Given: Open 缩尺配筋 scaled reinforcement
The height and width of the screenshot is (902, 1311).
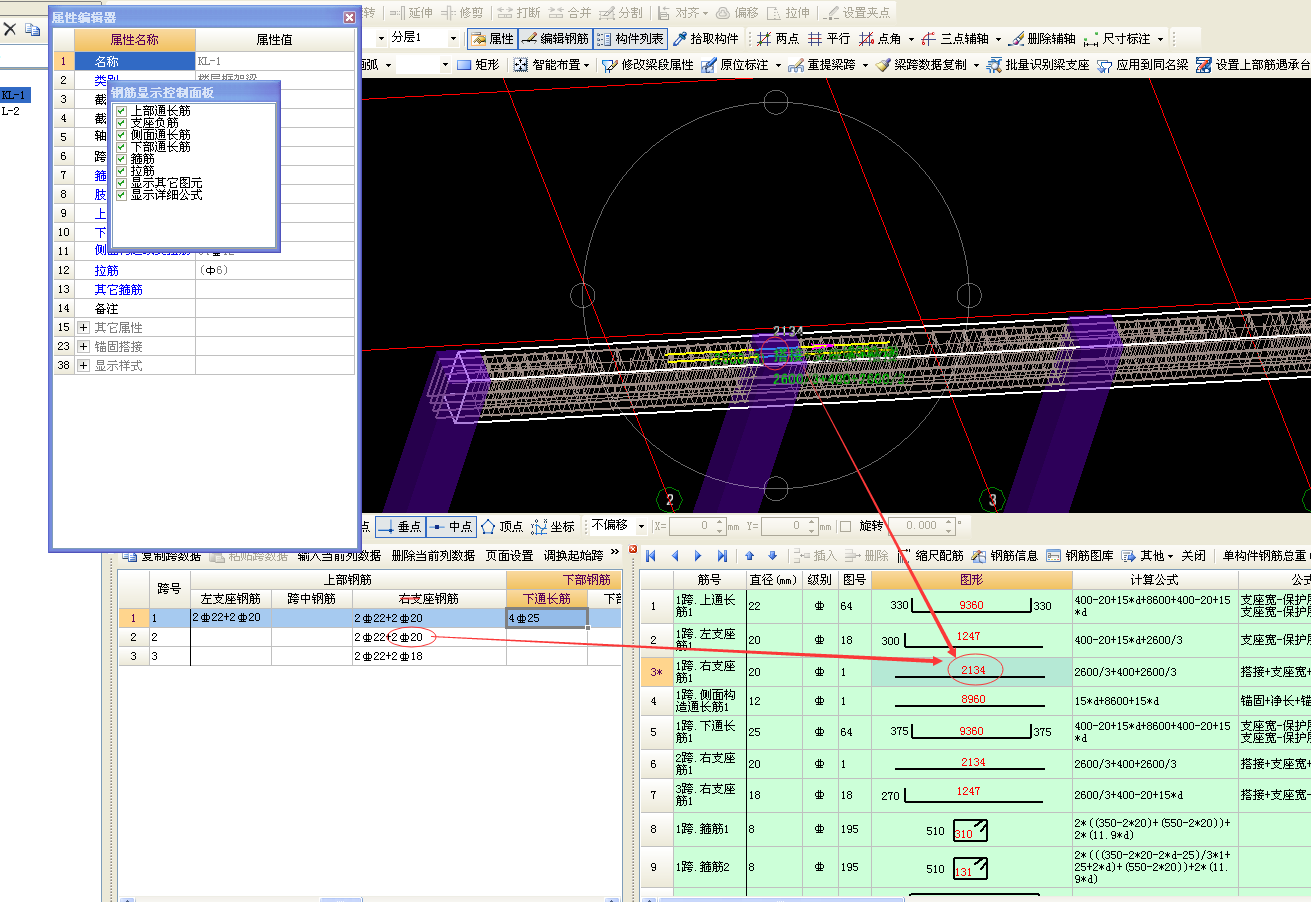Looking at the screenshot, I should (x=931, y=556).
